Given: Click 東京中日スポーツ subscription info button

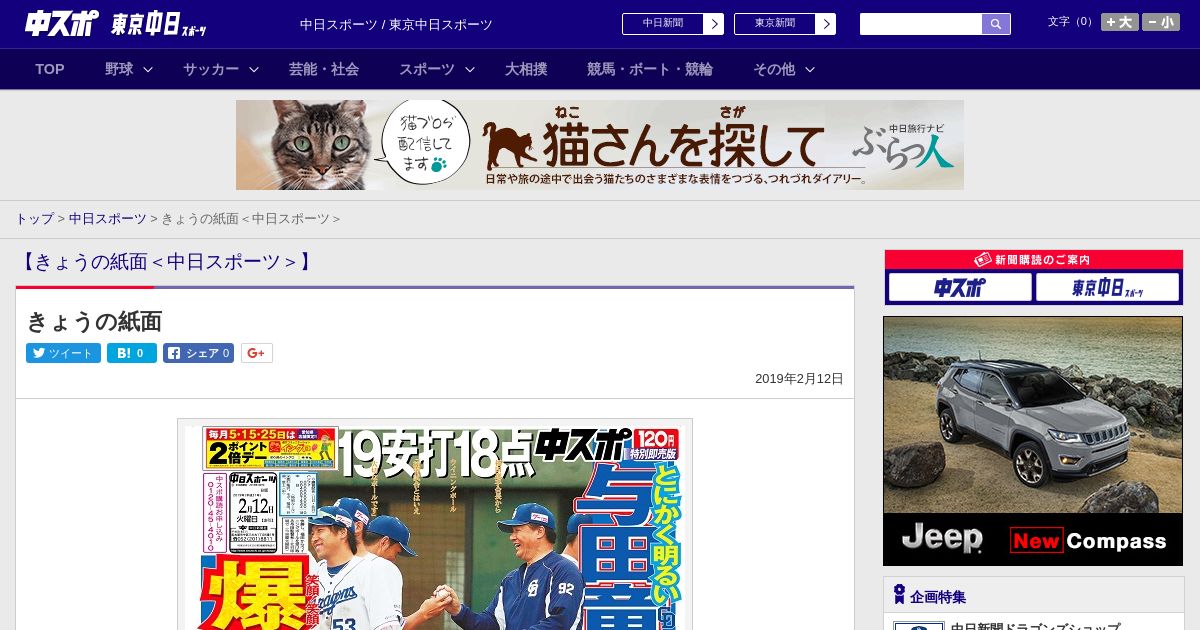Looking at the screenshot, I should (x=1108, y=288).
